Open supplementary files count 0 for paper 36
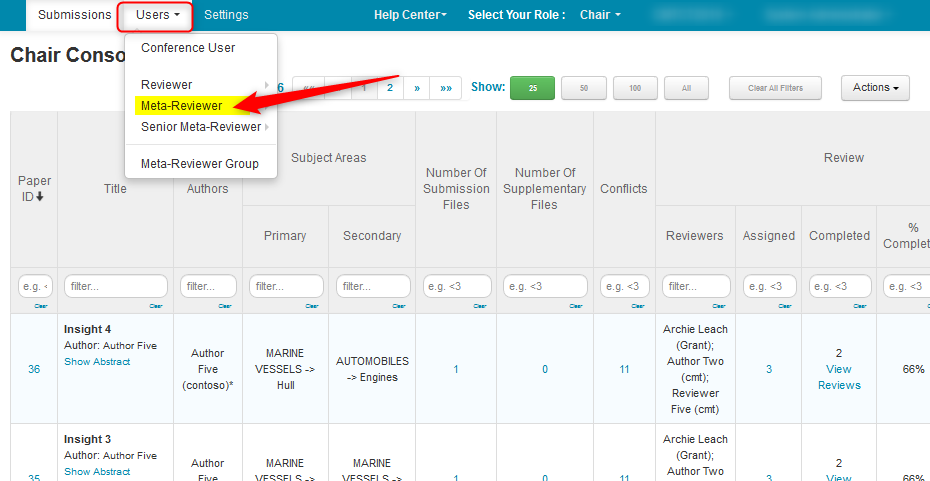The height and width of the screenshot is (481, 930). (545, 369)
